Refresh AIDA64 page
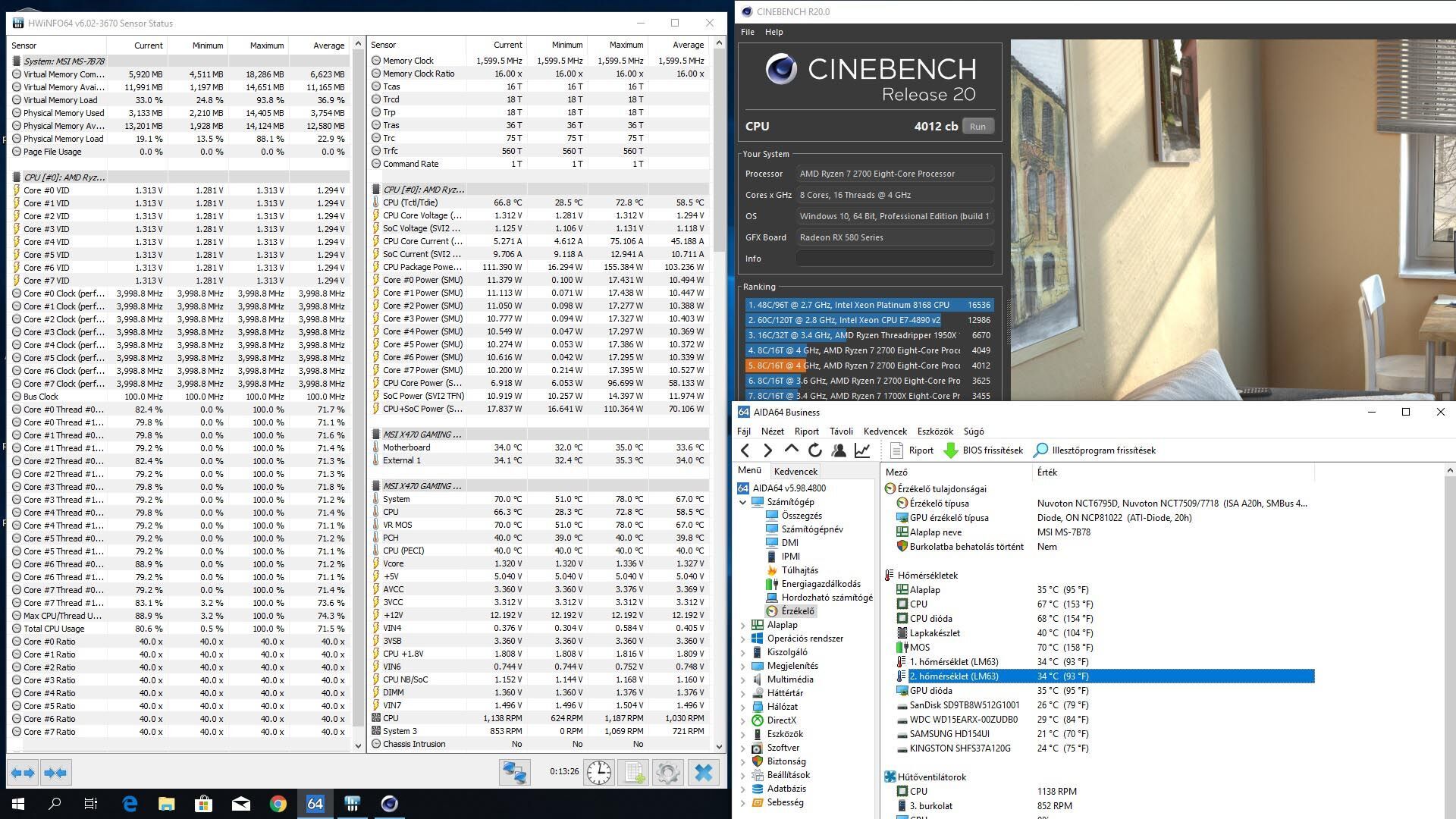The width and height of the screenshot is (1456, 819). pos(814,450)
